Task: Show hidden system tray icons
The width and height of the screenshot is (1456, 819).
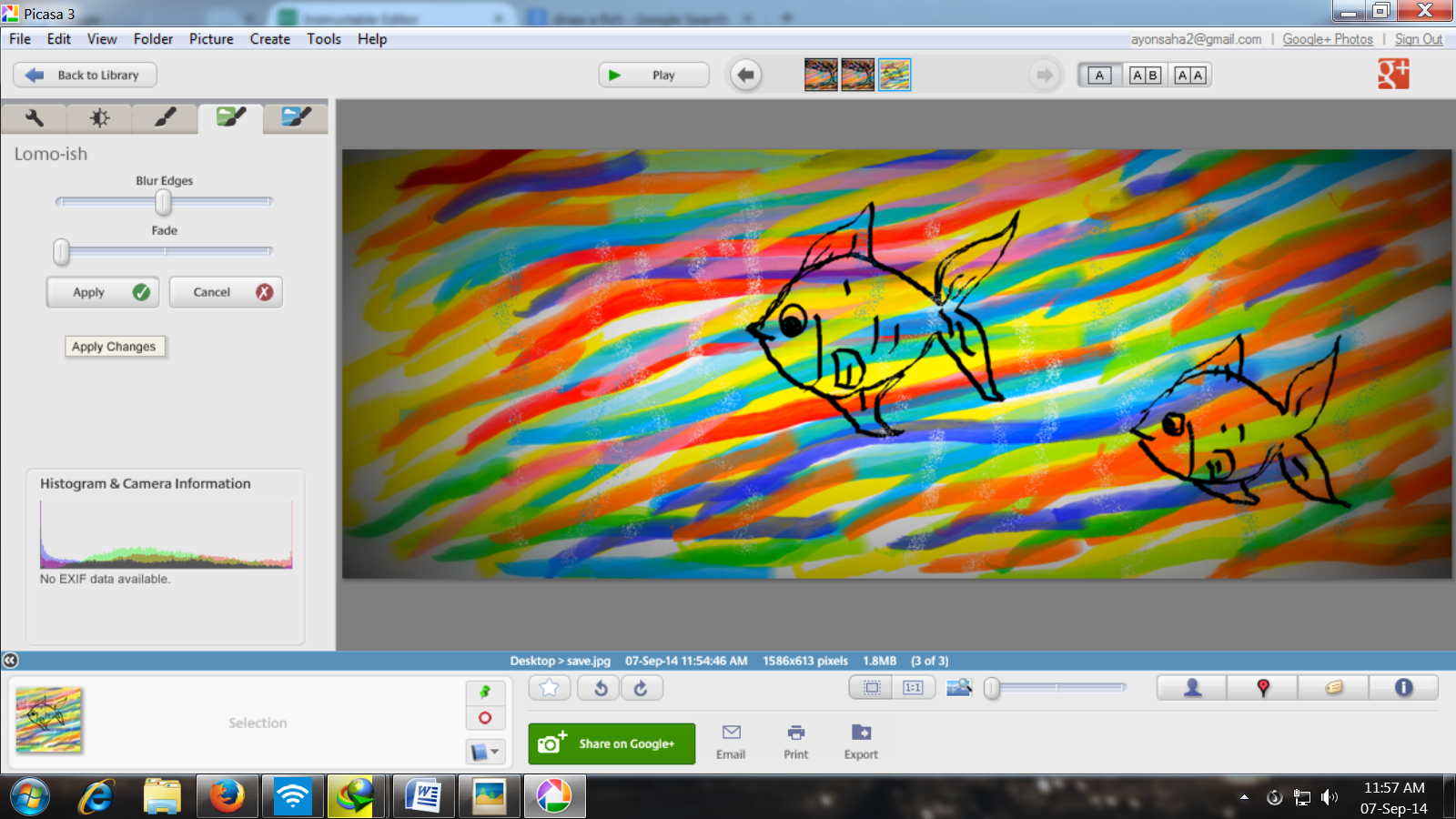Action: coord(1244,797)
